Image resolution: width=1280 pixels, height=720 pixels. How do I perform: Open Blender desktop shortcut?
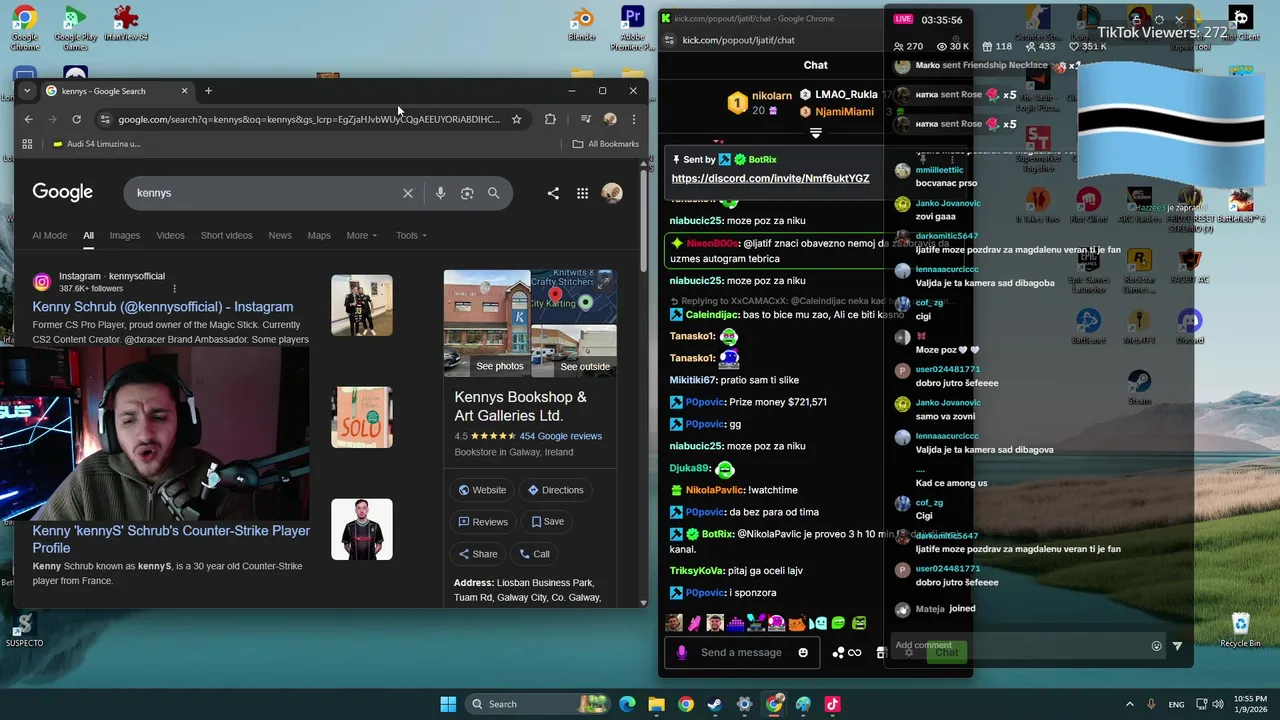582,25
